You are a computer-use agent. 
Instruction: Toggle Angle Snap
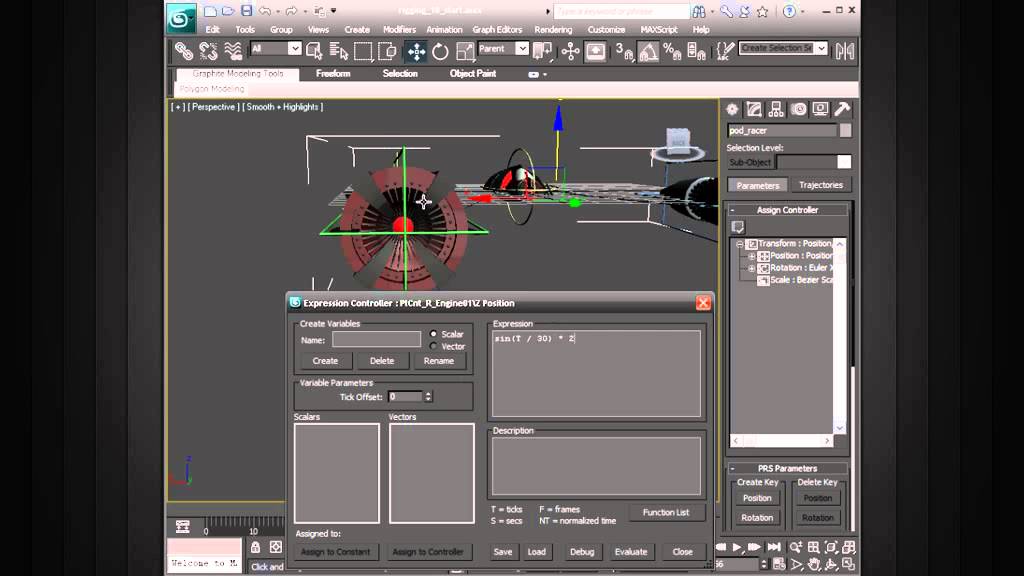[648, 50]
